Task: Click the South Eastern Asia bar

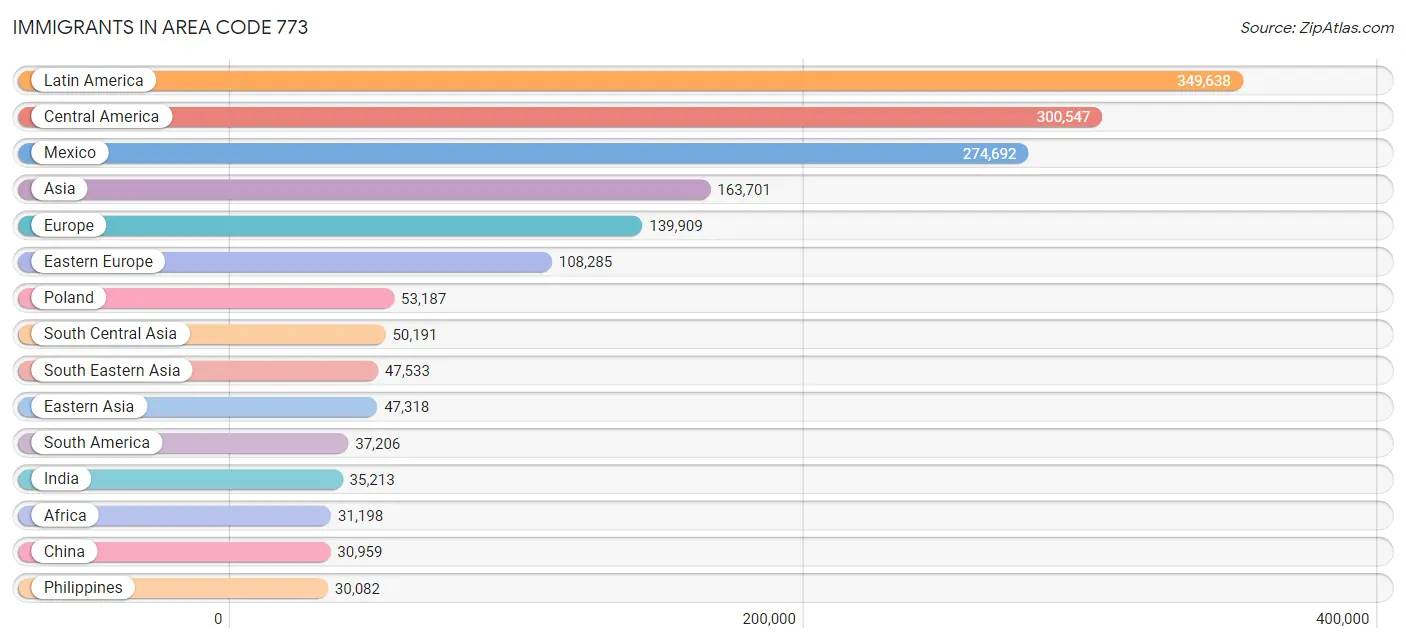Action: pyautogui.click(x=198, y=371)
